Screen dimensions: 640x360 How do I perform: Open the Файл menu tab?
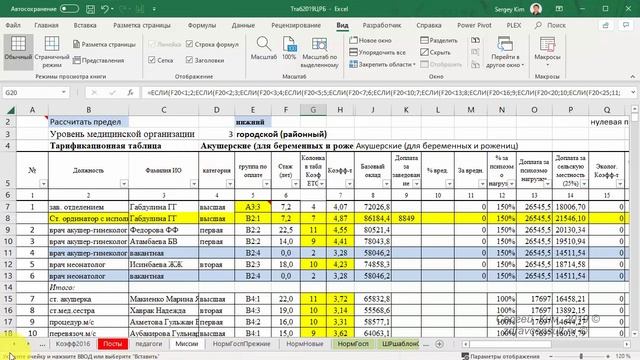(x=13, y=25)
